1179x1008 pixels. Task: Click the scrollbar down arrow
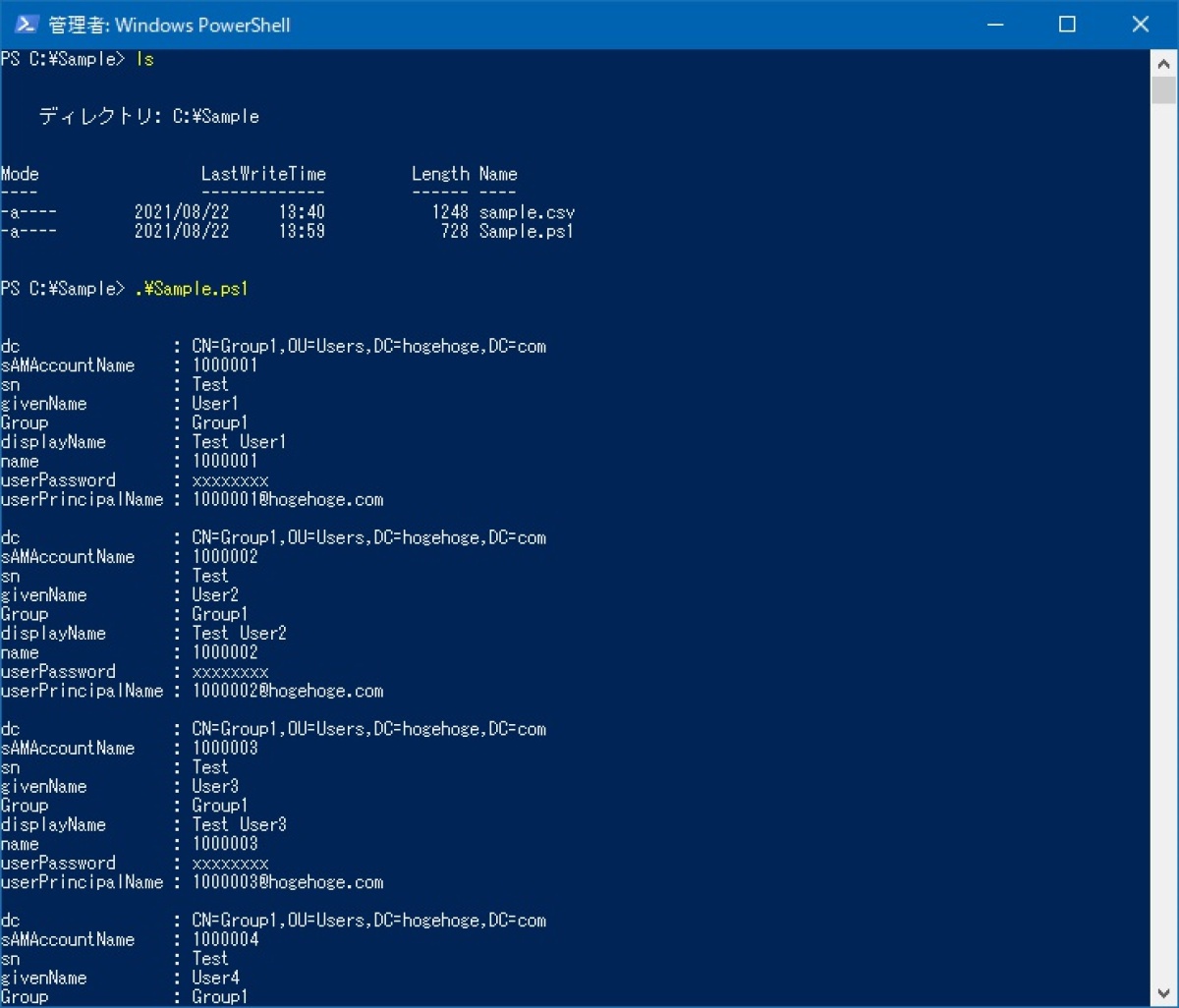1164,994
